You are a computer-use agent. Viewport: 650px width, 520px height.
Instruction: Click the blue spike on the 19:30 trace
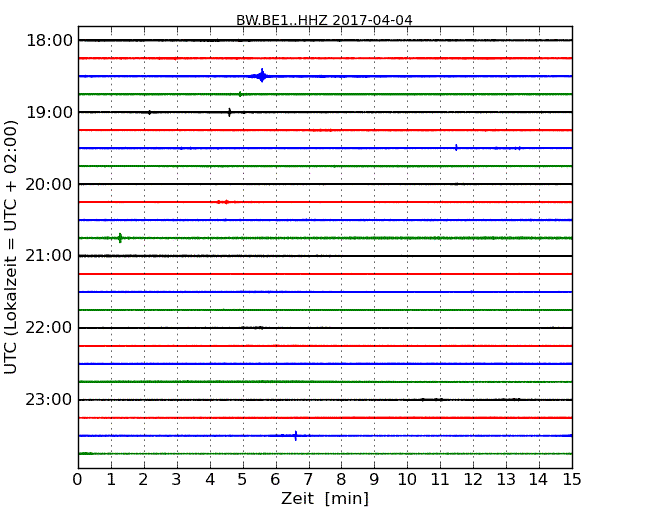point(456,148)
